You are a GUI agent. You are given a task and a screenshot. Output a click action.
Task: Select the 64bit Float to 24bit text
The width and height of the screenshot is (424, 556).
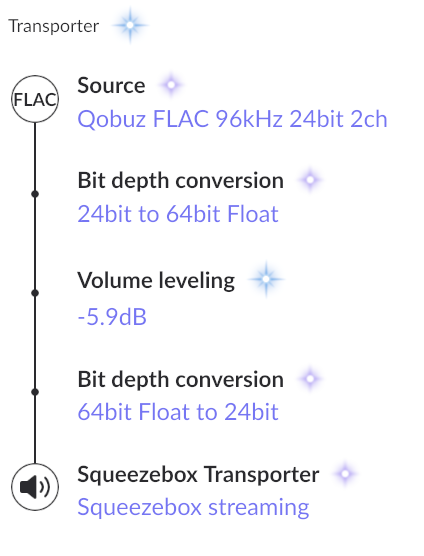click(x=178, y=412)
